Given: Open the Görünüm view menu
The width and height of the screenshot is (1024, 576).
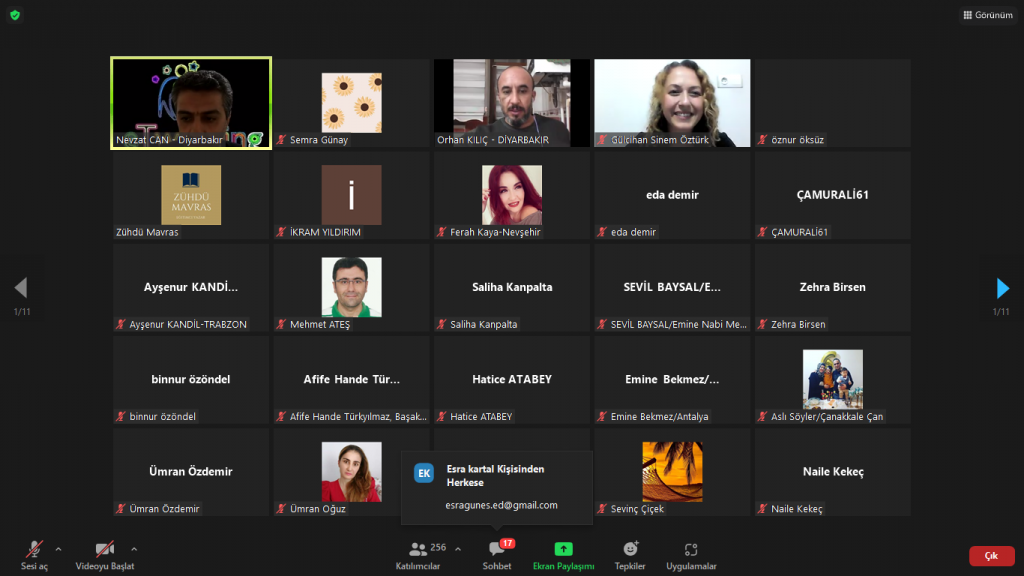Looking at the screenshot, I should (987, 15).
